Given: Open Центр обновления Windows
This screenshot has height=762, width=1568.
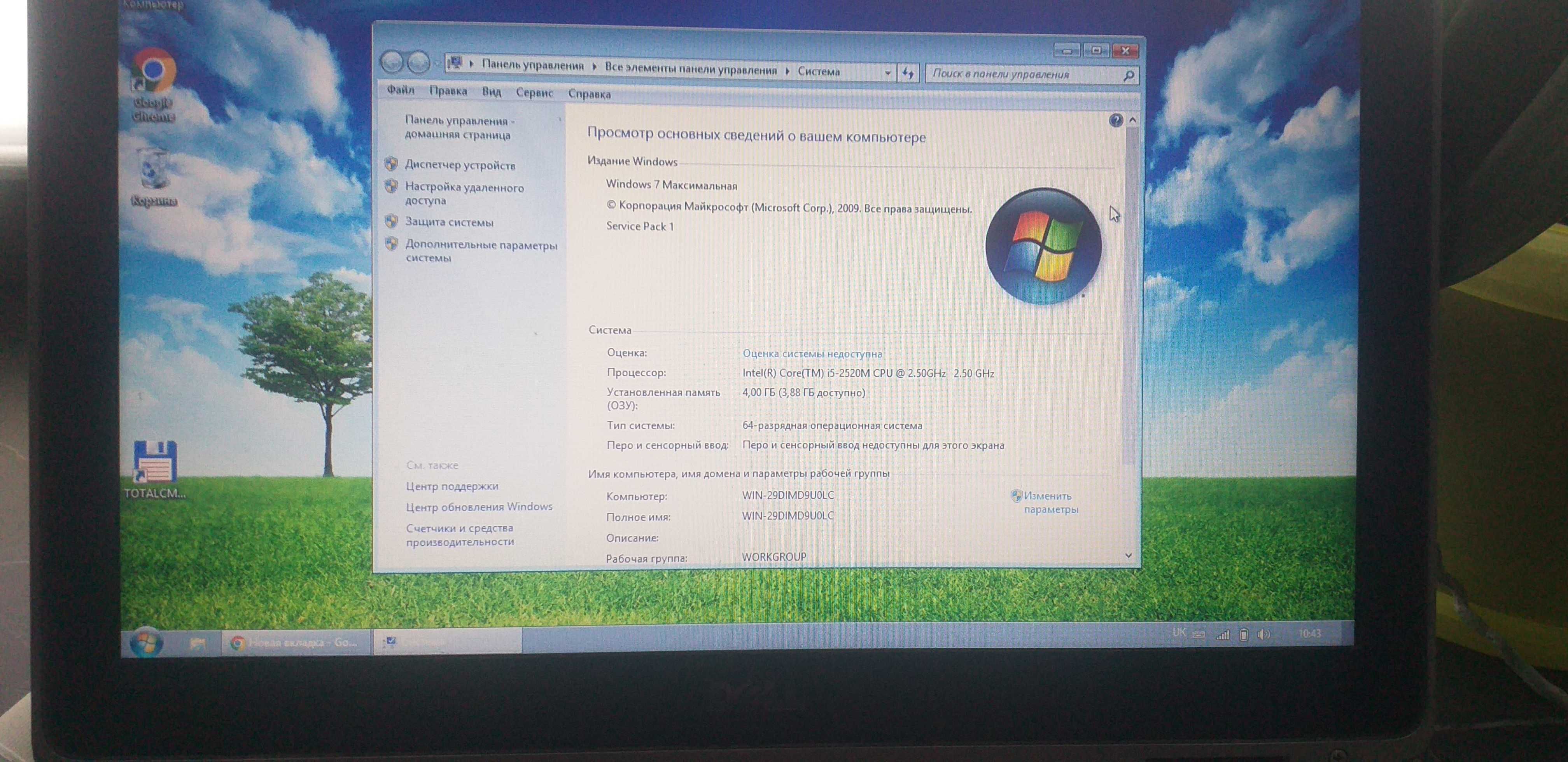Looking at the screenshot, I should (x=479, y=506).
